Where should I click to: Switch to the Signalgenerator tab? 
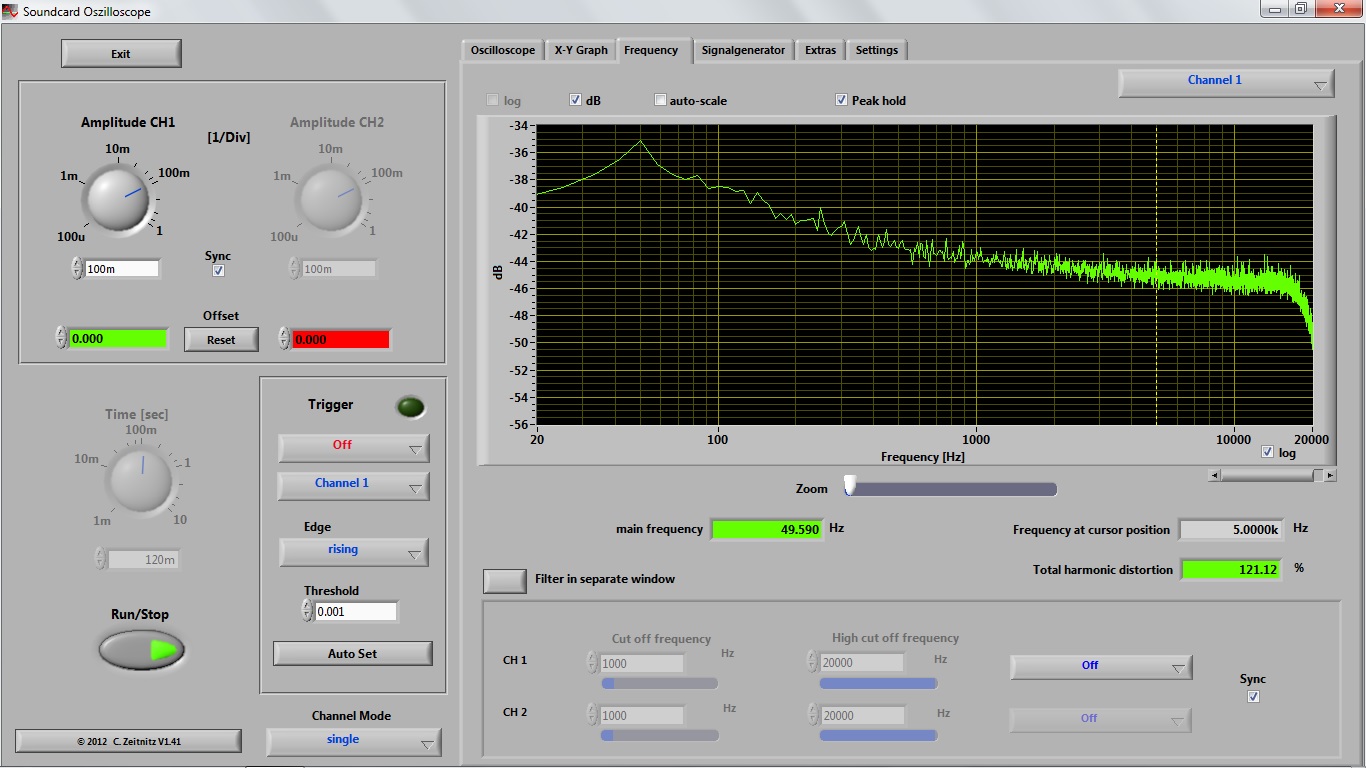tap(743, 50)
